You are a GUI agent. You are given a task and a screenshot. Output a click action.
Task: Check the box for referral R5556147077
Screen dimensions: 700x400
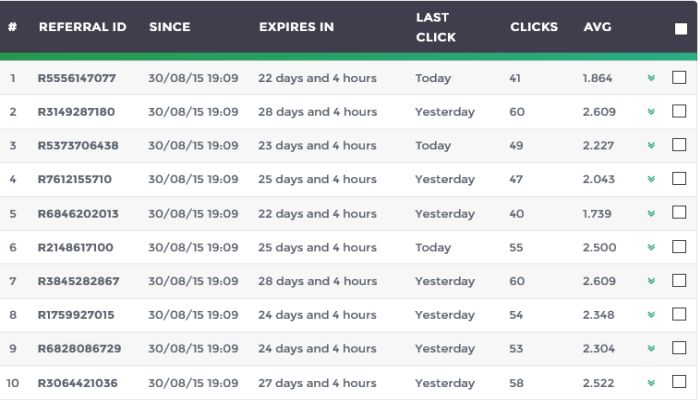679,78
